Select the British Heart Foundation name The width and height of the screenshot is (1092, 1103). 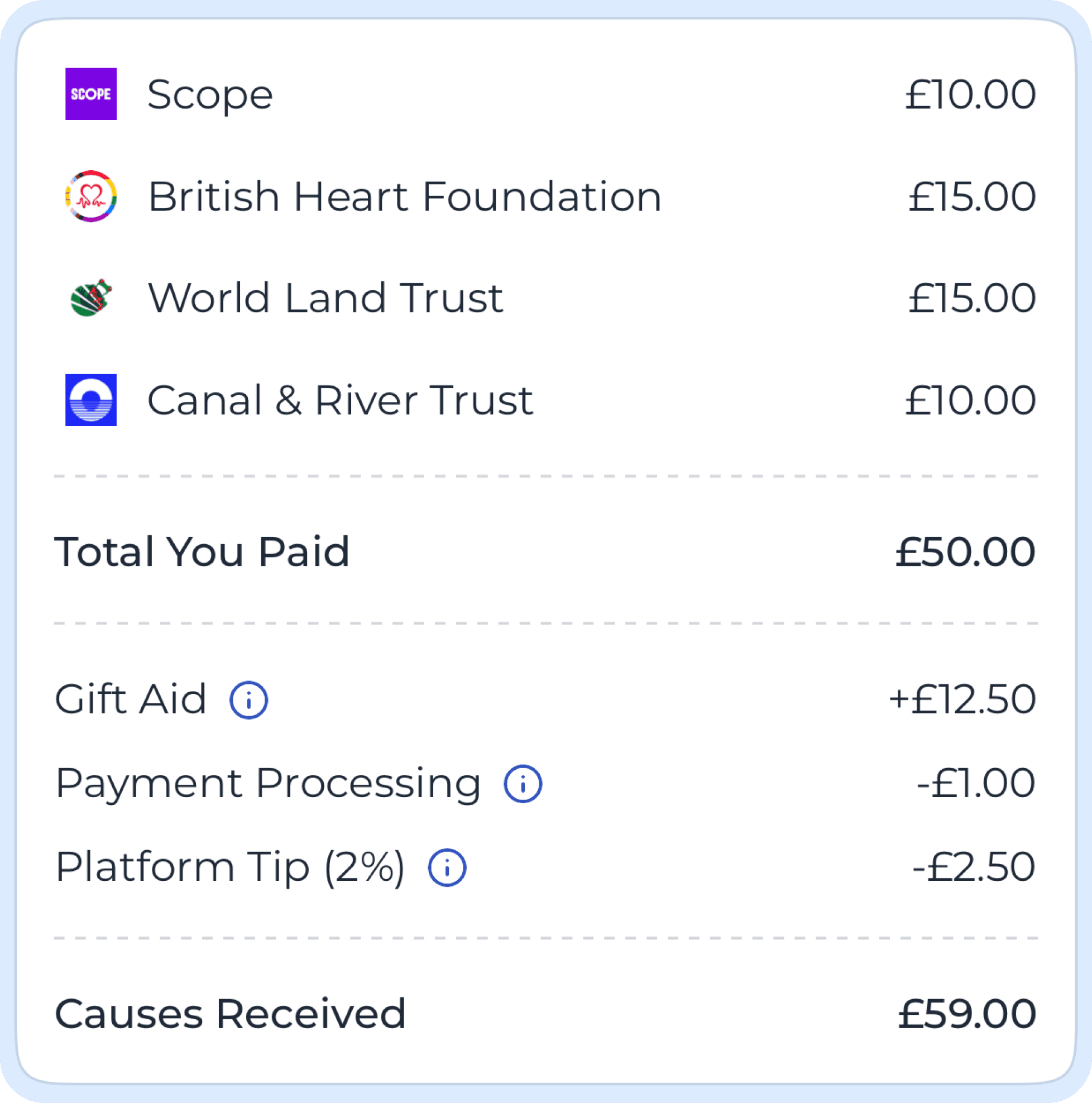click(404, 197)
